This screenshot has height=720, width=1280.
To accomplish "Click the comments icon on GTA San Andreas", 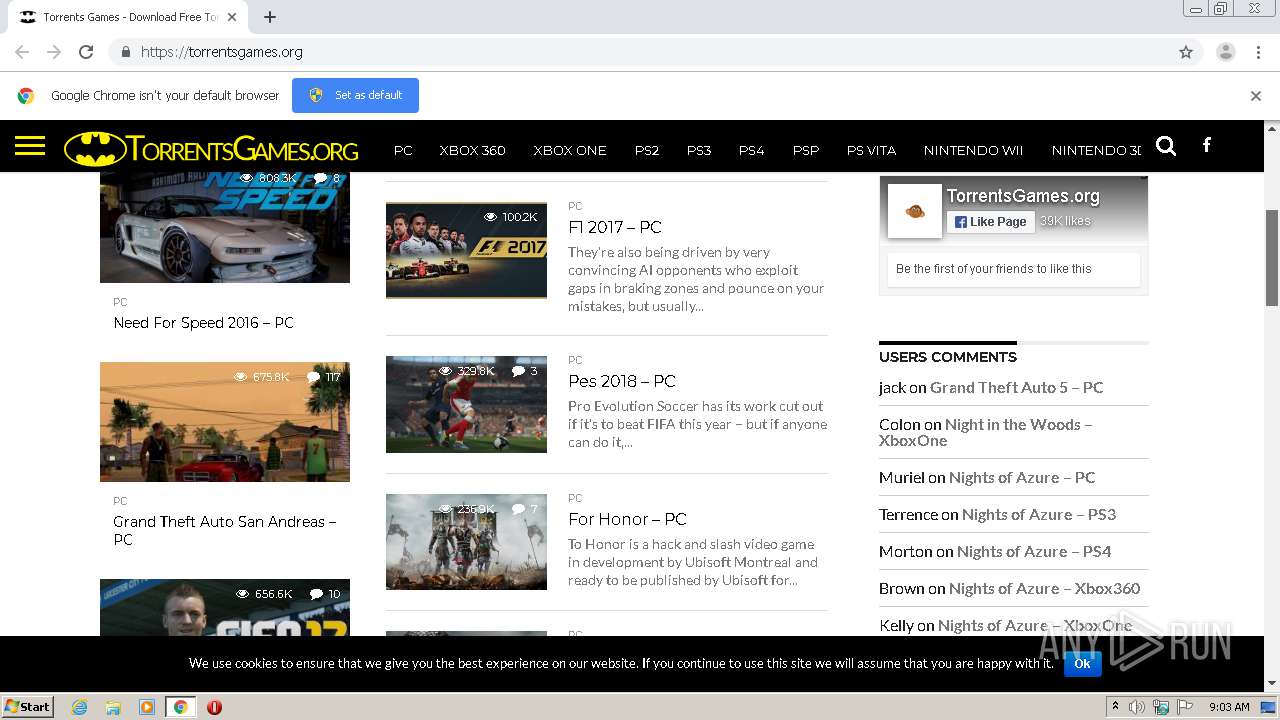I will [x=313, y=377].
